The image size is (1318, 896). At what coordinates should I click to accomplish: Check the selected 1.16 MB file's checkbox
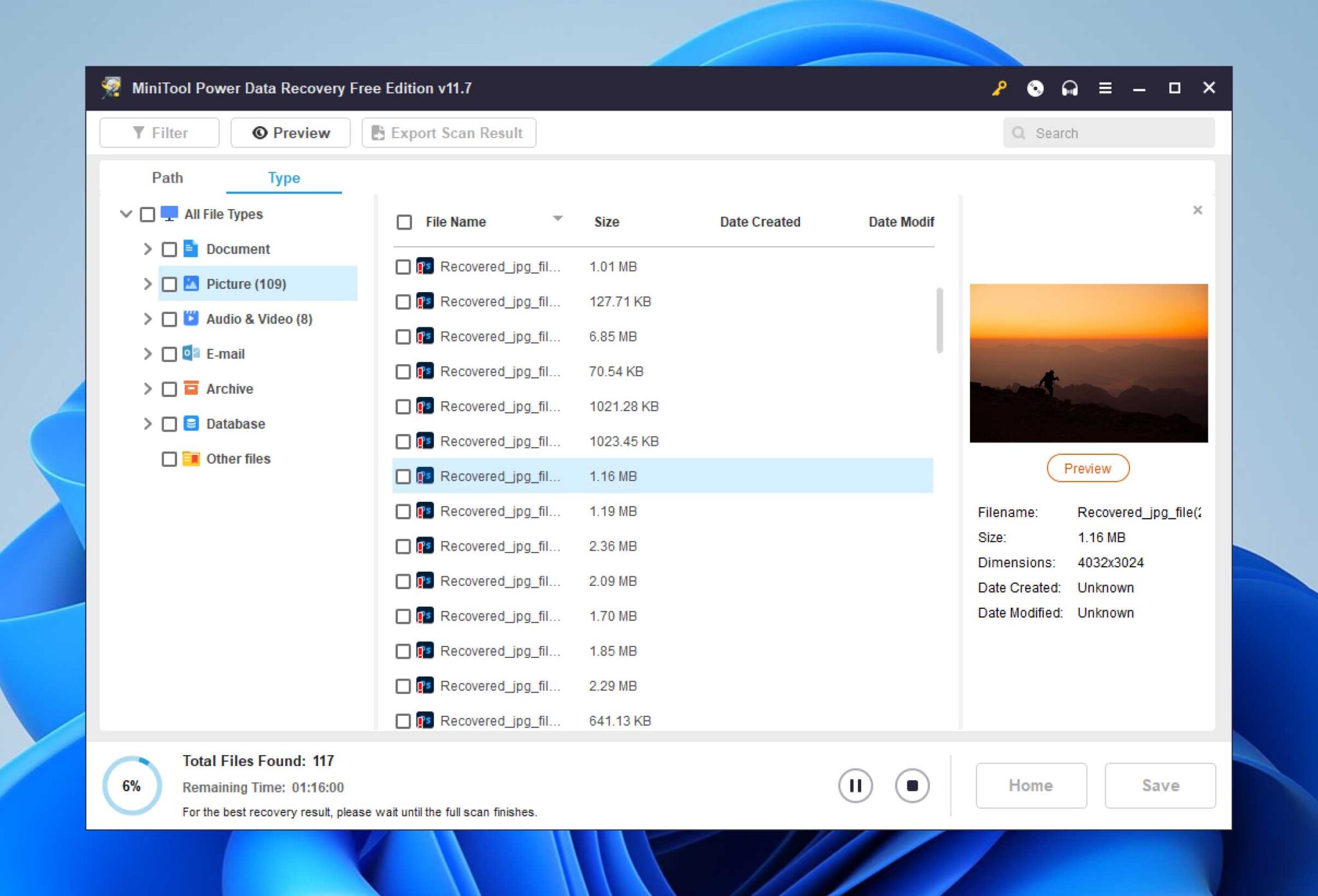pos(404,476)
